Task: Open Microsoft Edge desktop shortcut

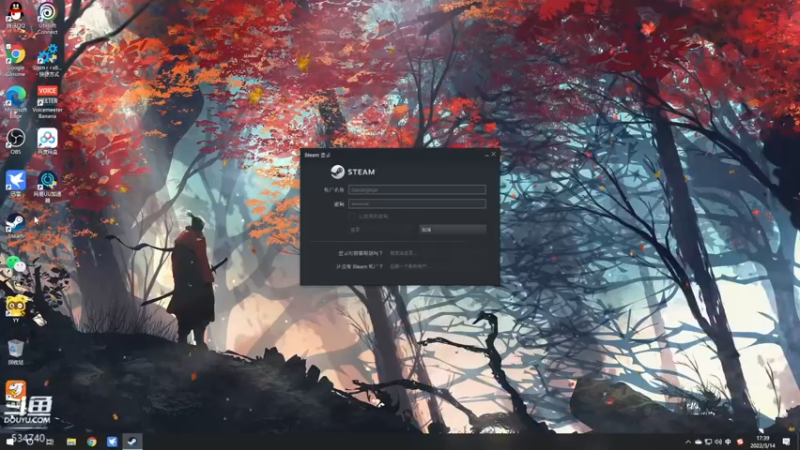Action: 16,102
